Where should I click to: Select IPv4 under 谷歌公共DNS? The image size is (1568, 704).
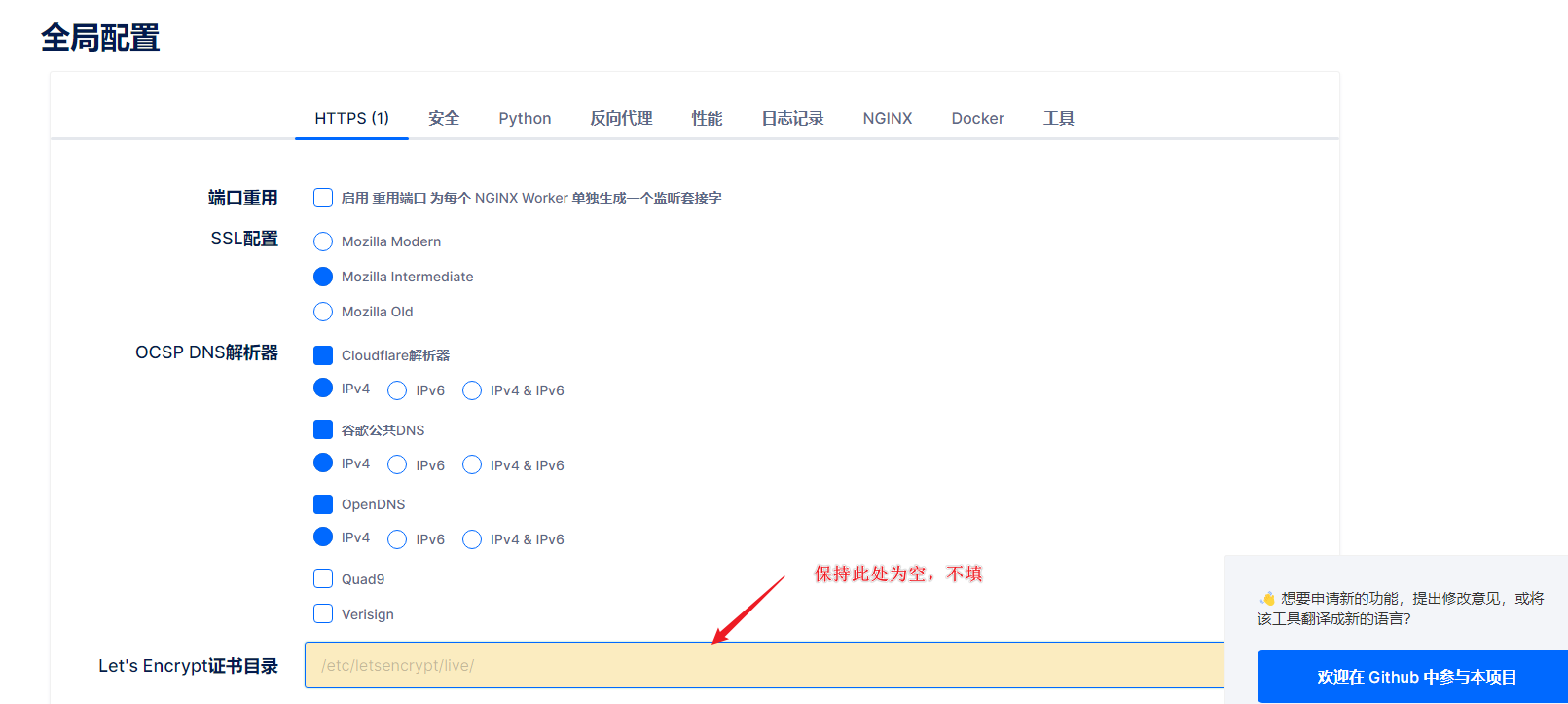[x=323, y=463]
